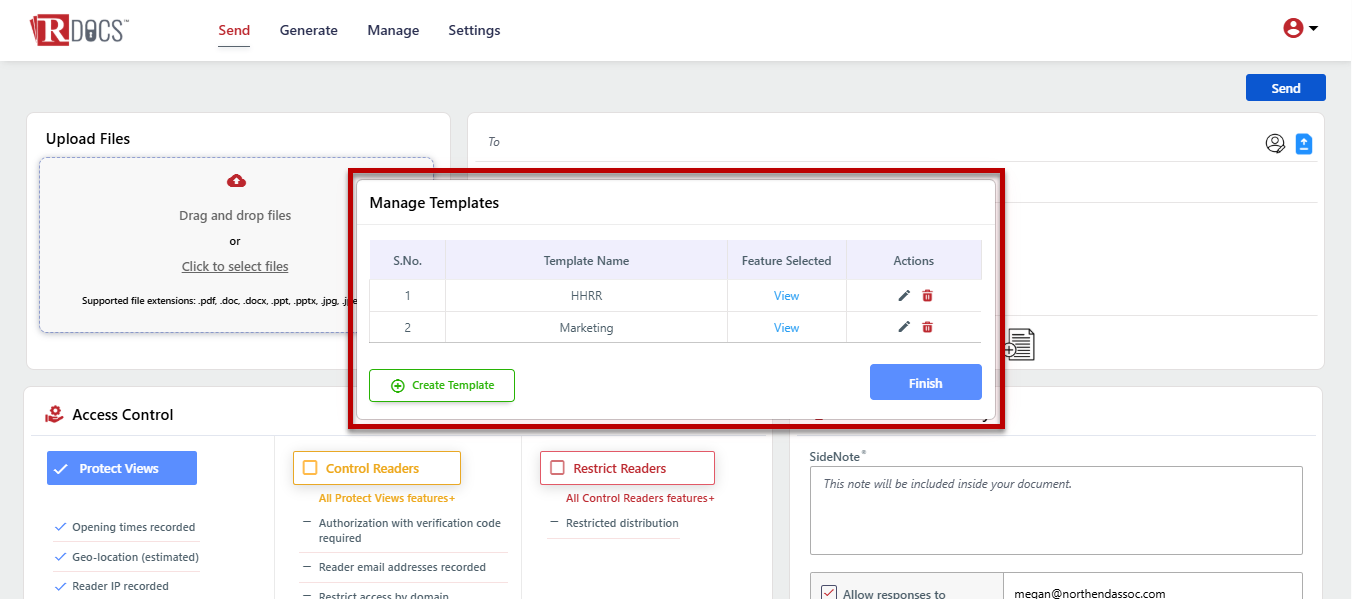Open the user account dropdown
The width and height of the screenshot is (1352, 599).
(x=1300, y=29)
